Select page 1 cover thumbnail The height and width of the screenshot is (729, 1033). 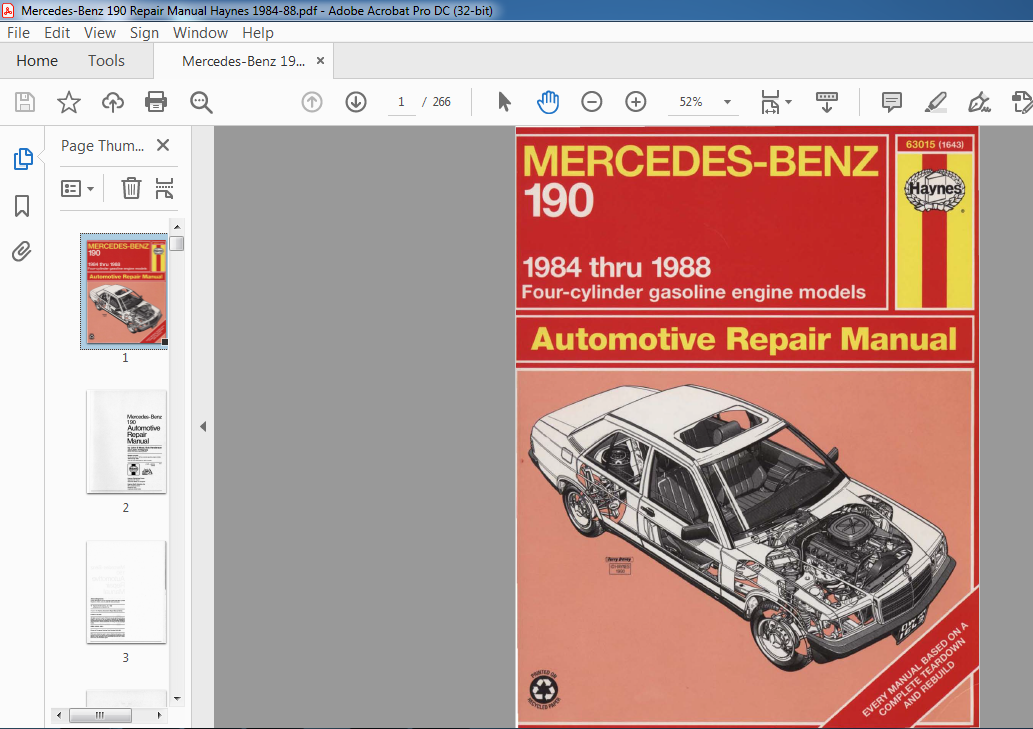[124, 290]
